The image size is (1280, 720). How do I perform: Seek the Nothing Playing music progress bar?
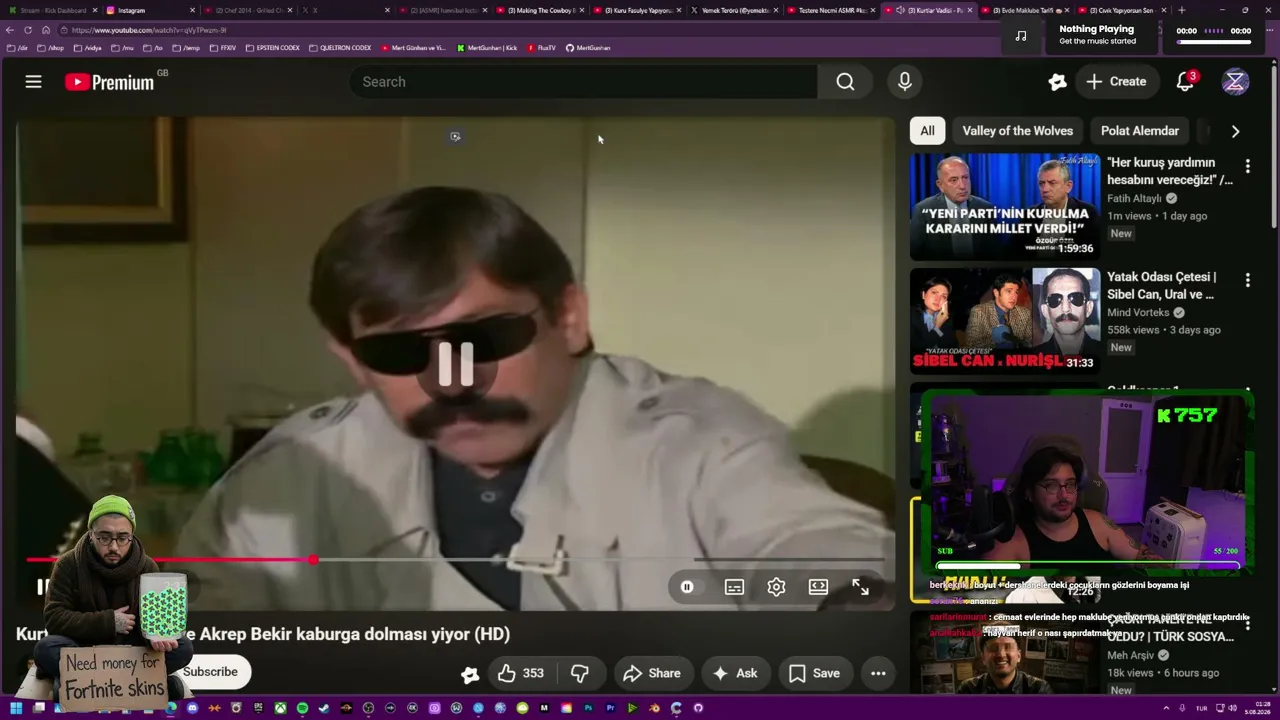click(1214, 41)
